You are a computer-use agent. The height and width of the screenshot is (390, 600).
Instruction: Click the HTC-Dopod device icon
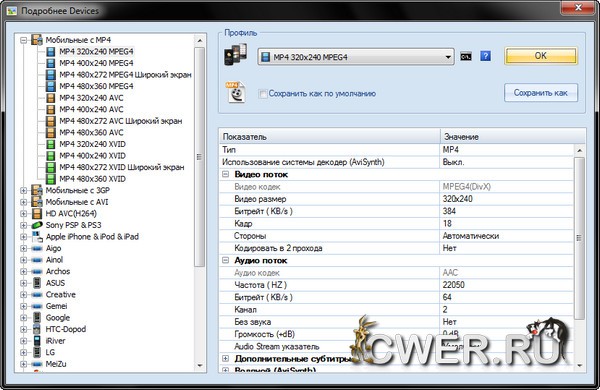(37, 329)
